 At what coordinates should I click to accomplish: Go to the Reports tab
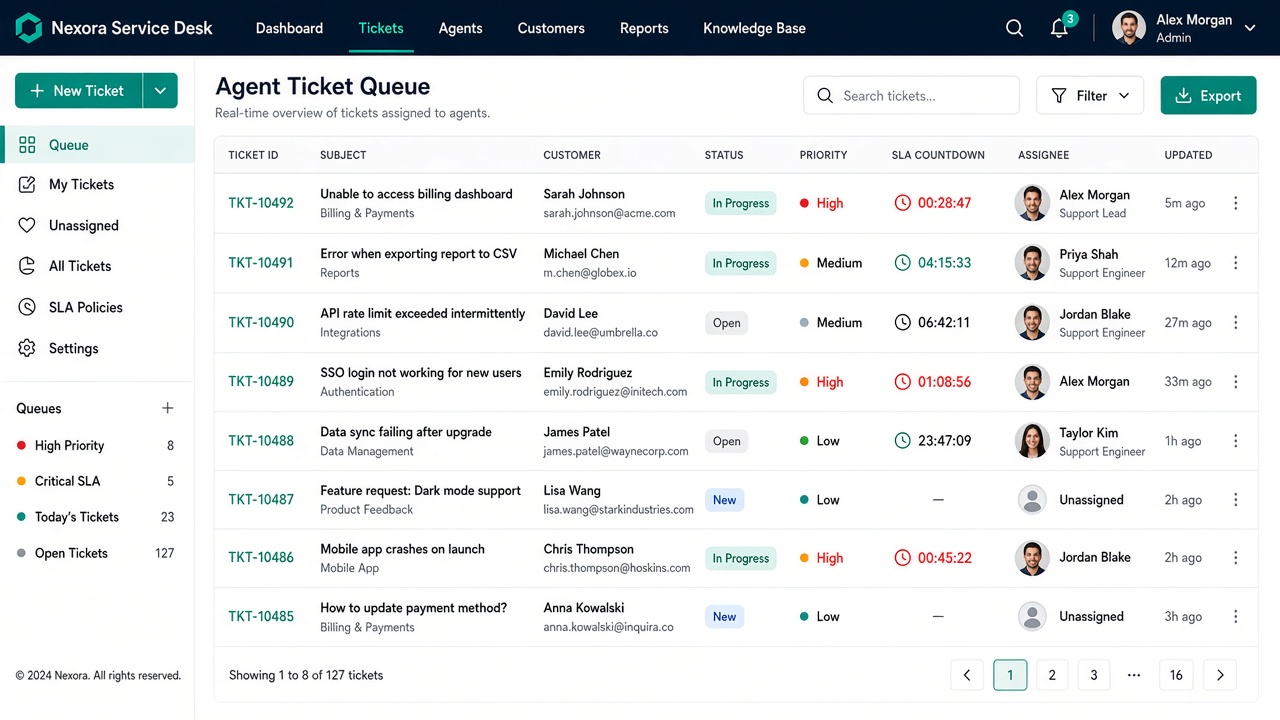pos(644,28)
